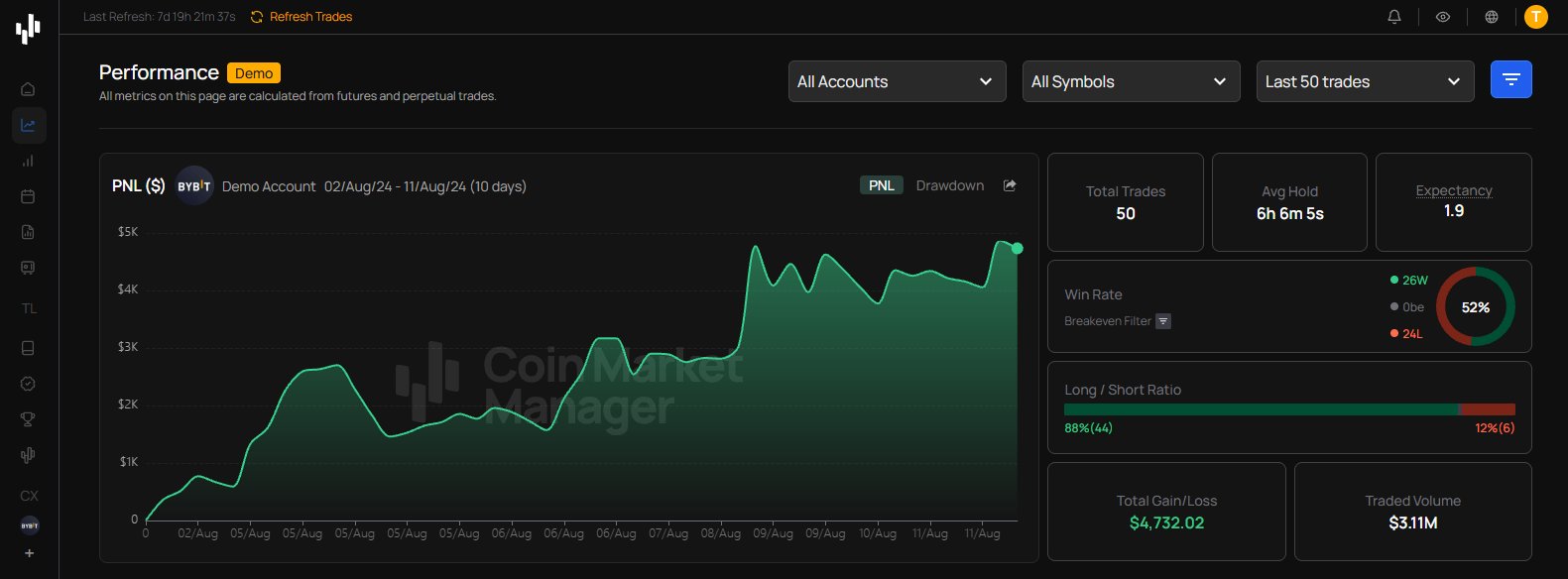1568x579 pixels.
Task: Click the date range 02/Aug/24 - 11/Aug/24 text
Action: click(425, 186)
